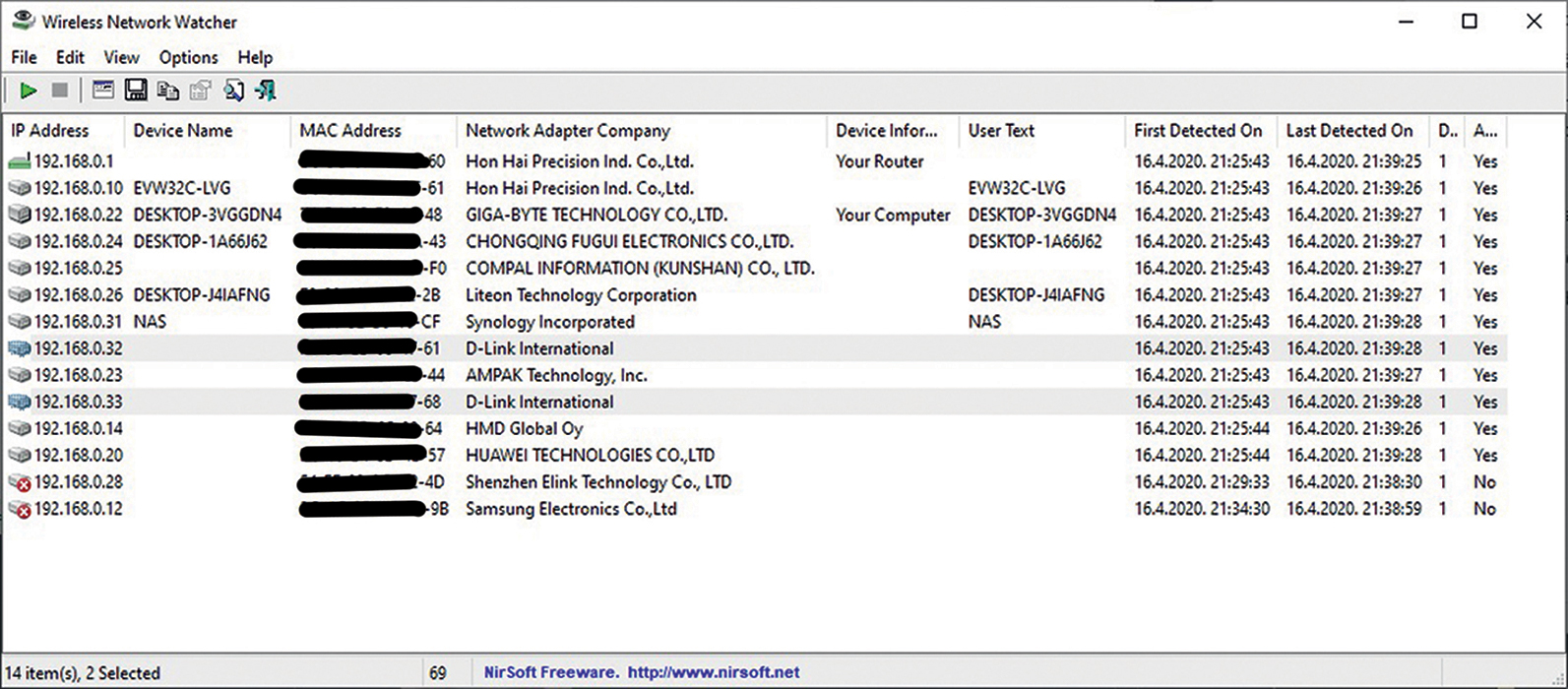Click the router icon beside 192.168.0.1
1568x689 pixels.
click(x=20, y=160)
